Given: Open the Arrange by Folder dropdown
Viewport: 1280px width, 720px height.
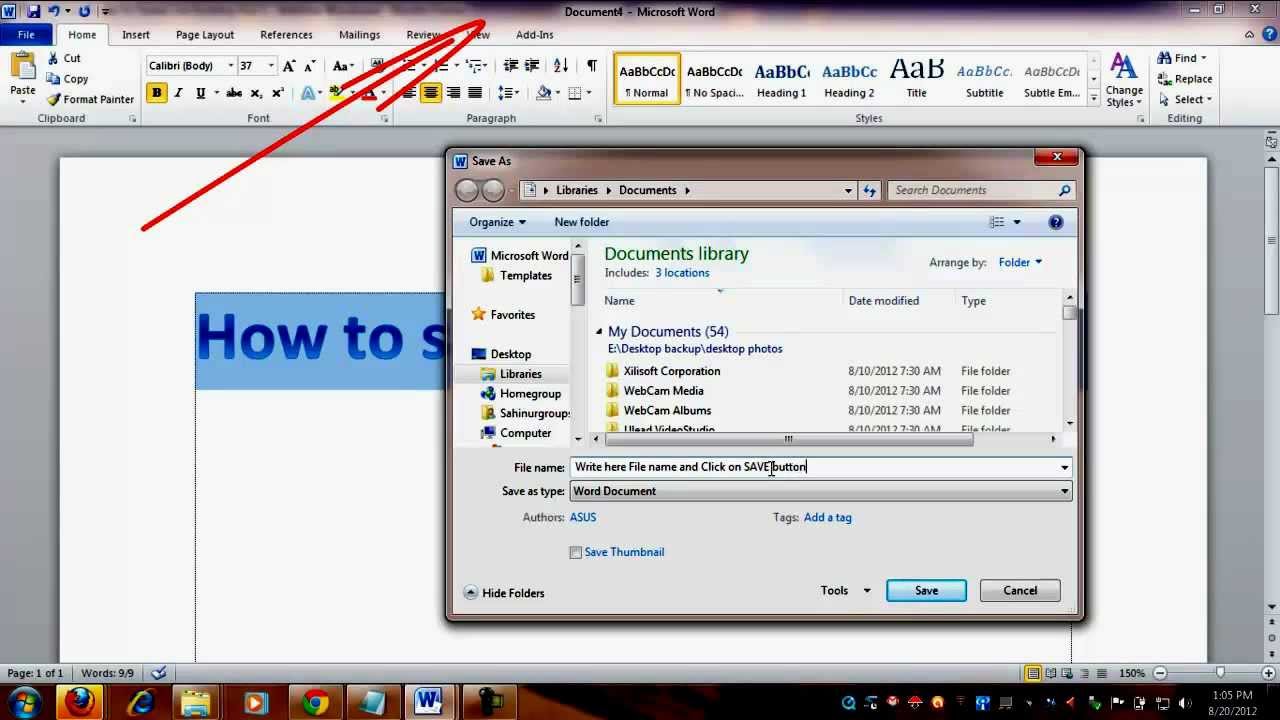Looking at the screenshot, I should (x=1020, y=263).
